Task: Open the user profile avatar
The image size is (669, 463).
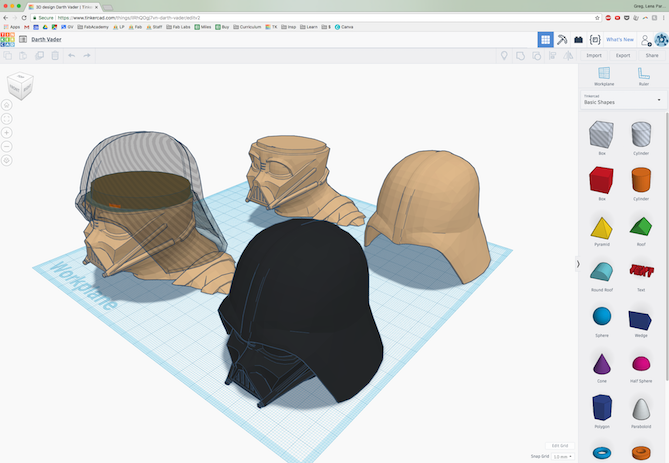Action: tap(661, 40)
